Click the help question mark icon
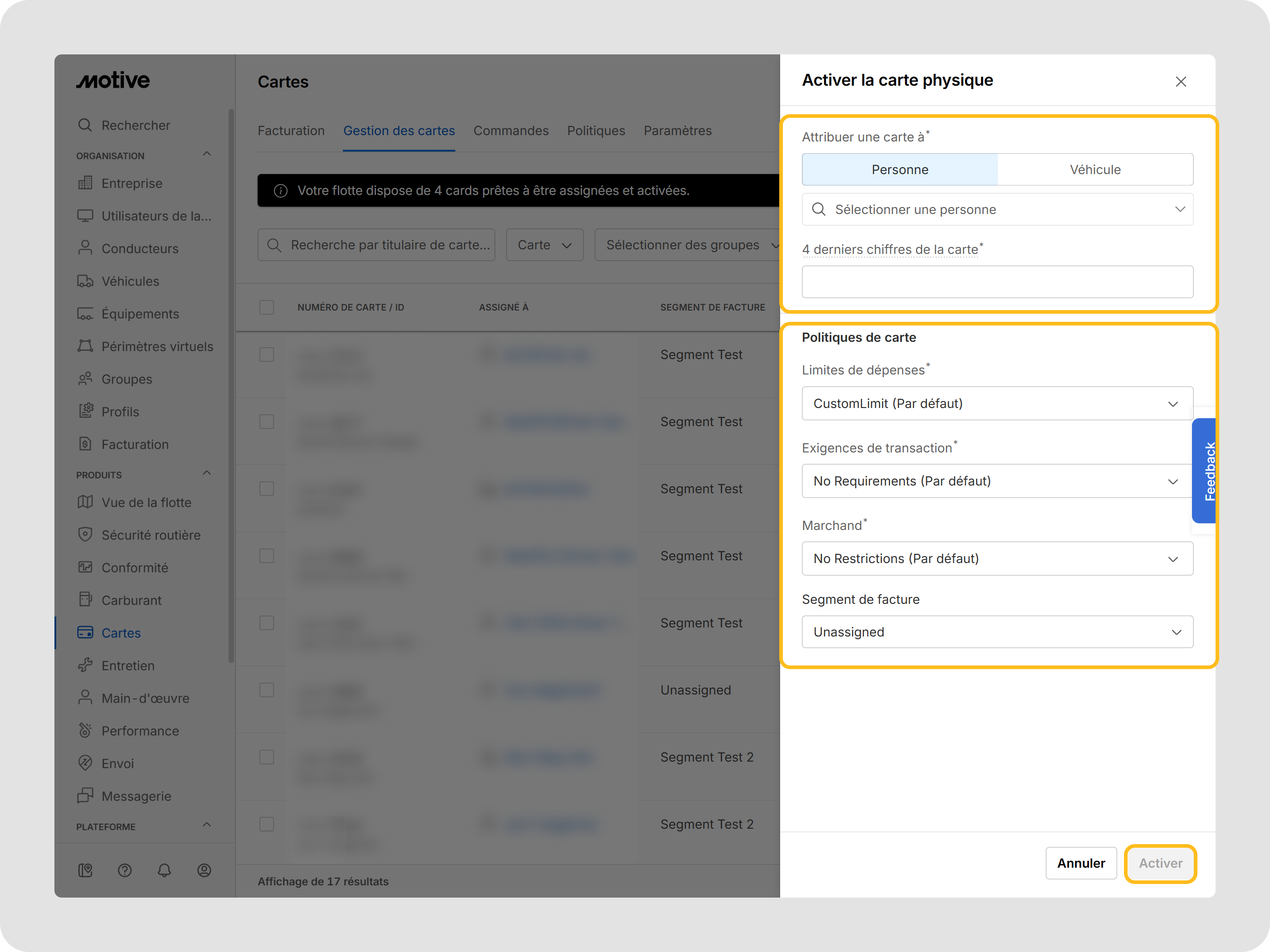 pyautogui.click(x=125, y=870)
